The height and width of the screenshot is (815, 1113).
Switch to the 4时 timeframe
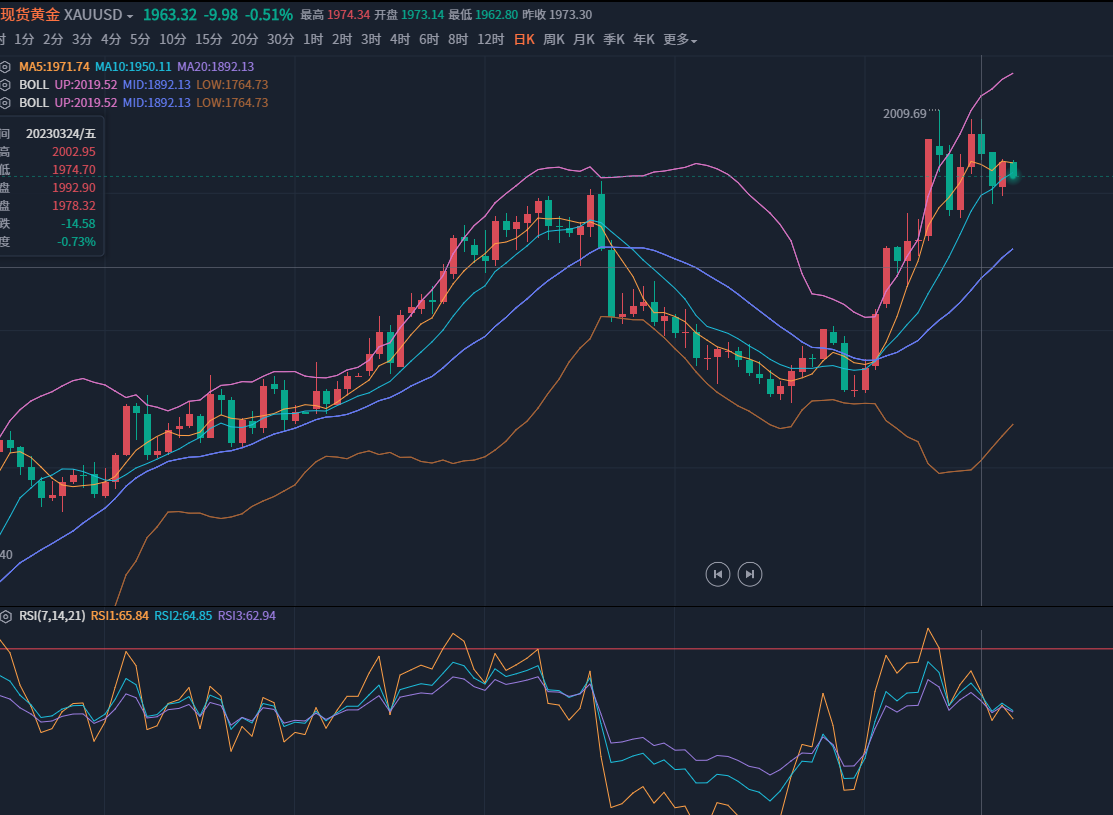point(400,40)
